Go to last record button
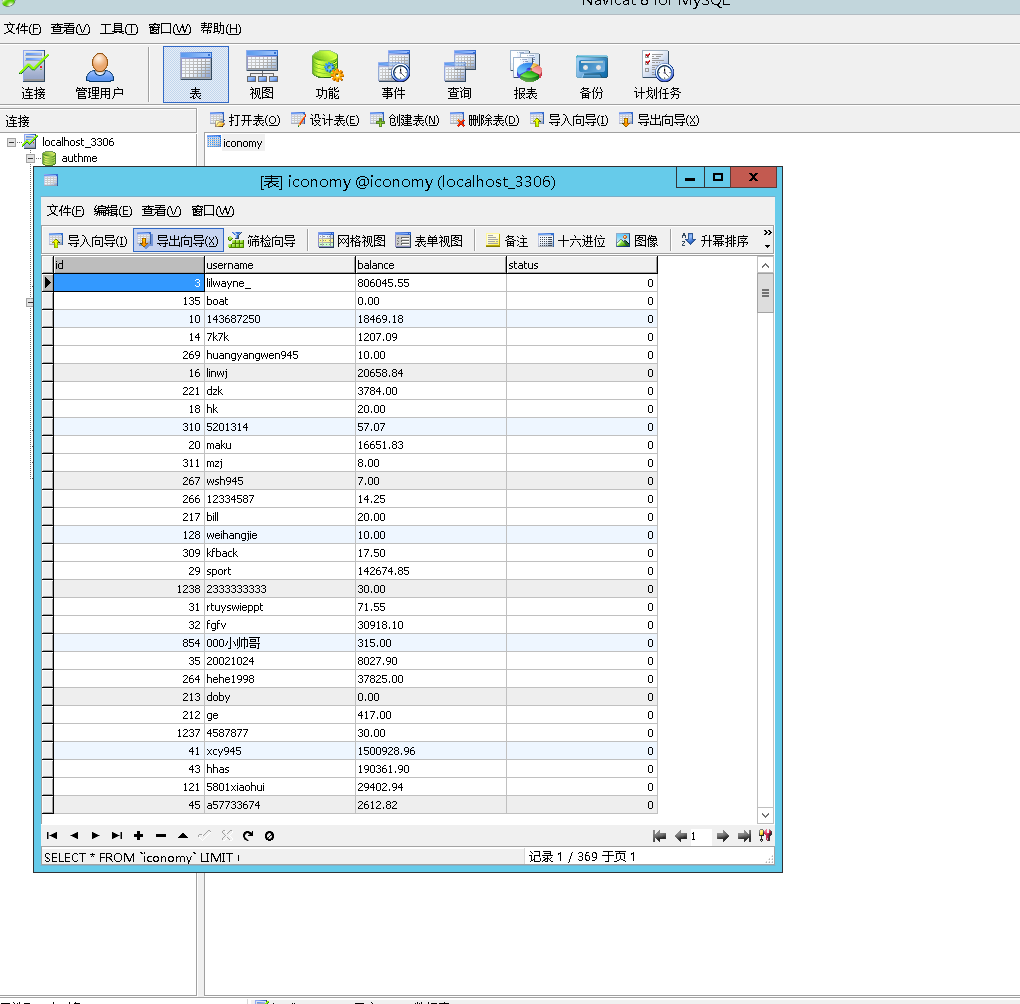Viewport: 1020px width, 1004px height. [x=117, y=835]
